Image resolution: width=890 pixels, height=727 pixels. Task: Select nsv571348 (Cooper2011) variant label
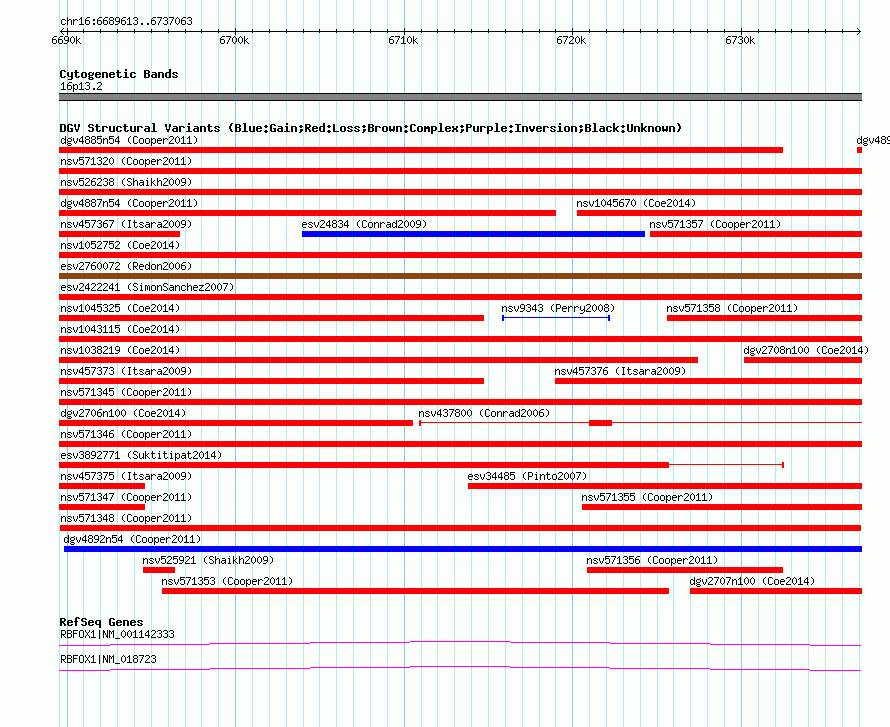126,518
